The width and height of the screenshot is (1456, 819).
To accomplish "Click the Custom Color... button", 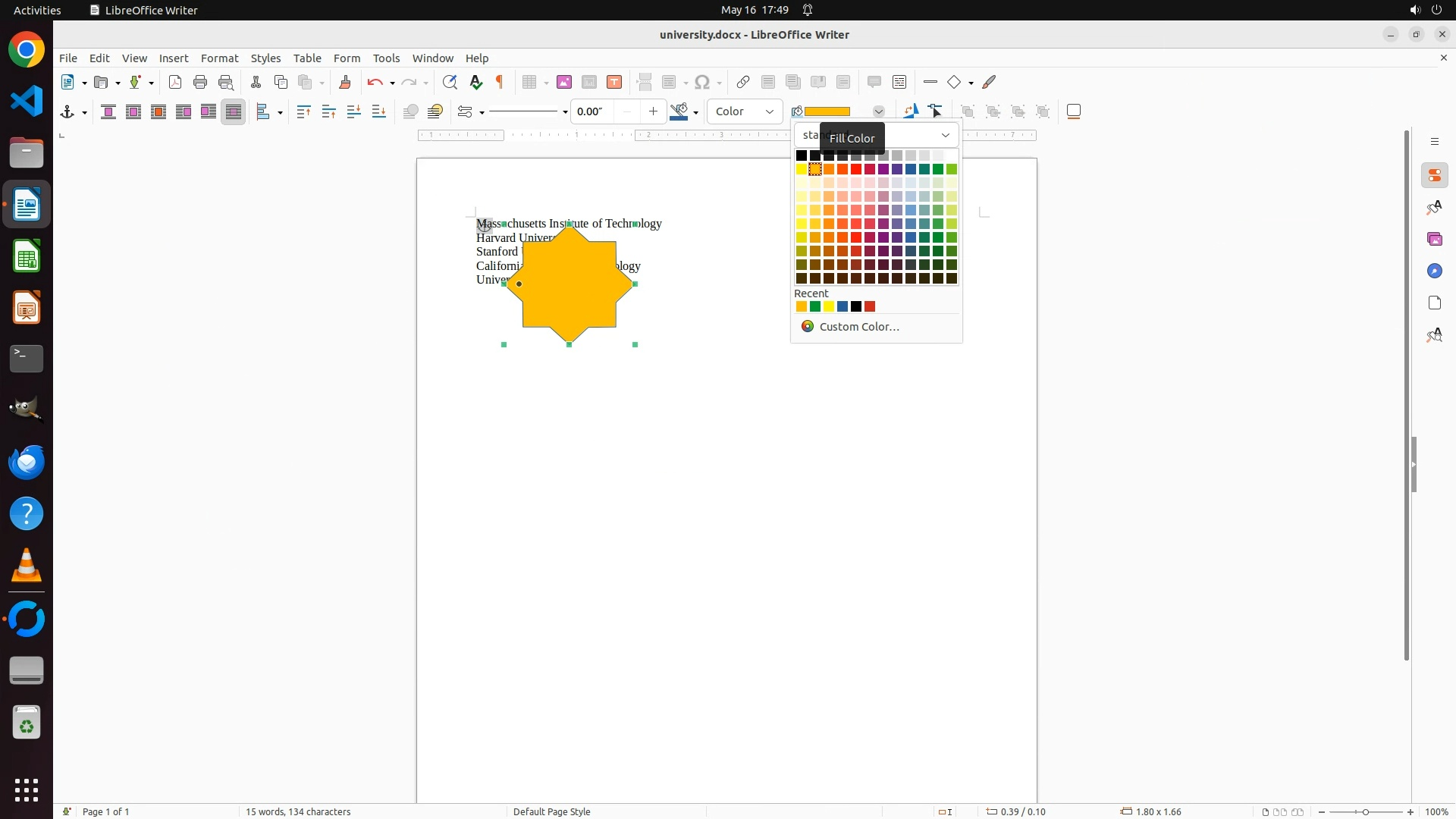I will click(858, 327).
